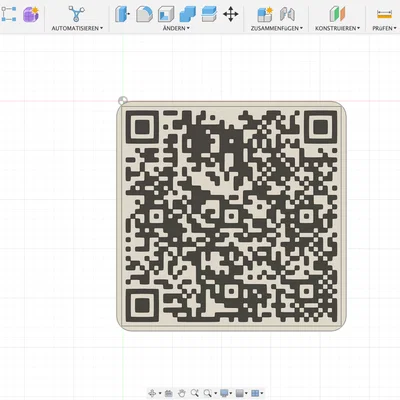The image size is (400, 400).
Task: Open the ÄNDERN dropdown menu
Action: point(176,28)
